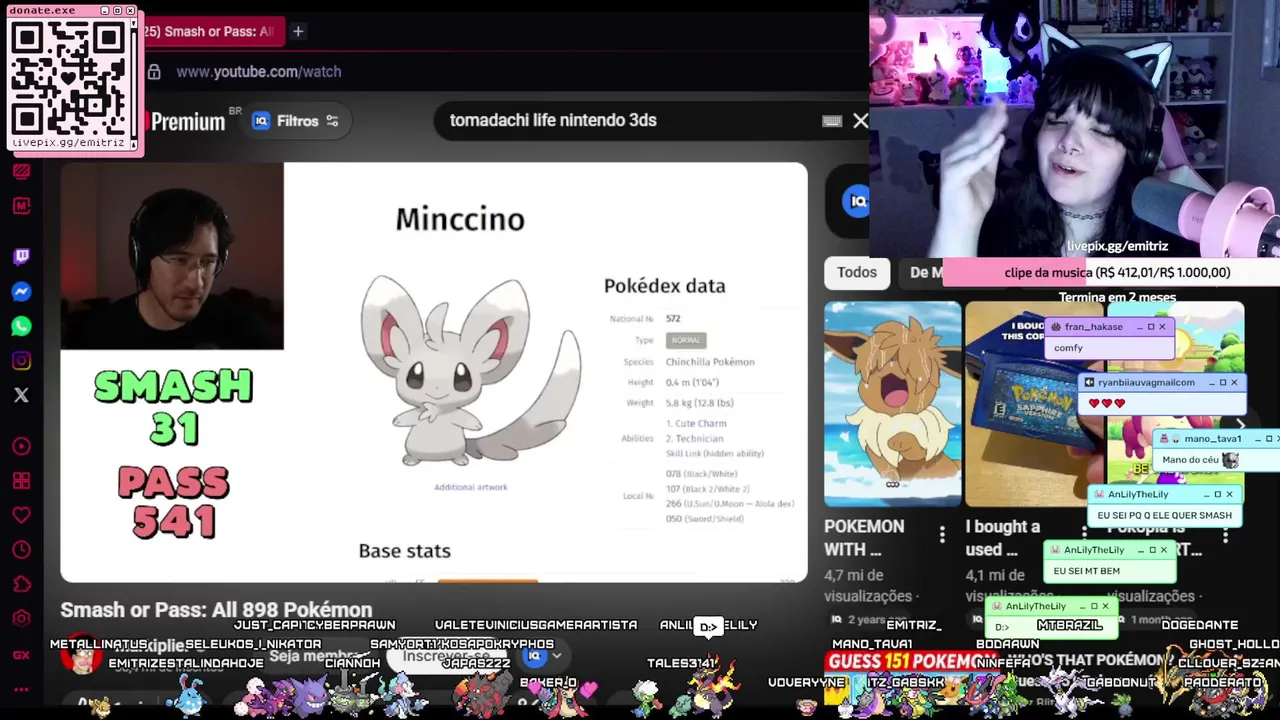Click the 'POKEMON WITH' video title
This screenshot has width=1280, height=720.
click(864, 537)
